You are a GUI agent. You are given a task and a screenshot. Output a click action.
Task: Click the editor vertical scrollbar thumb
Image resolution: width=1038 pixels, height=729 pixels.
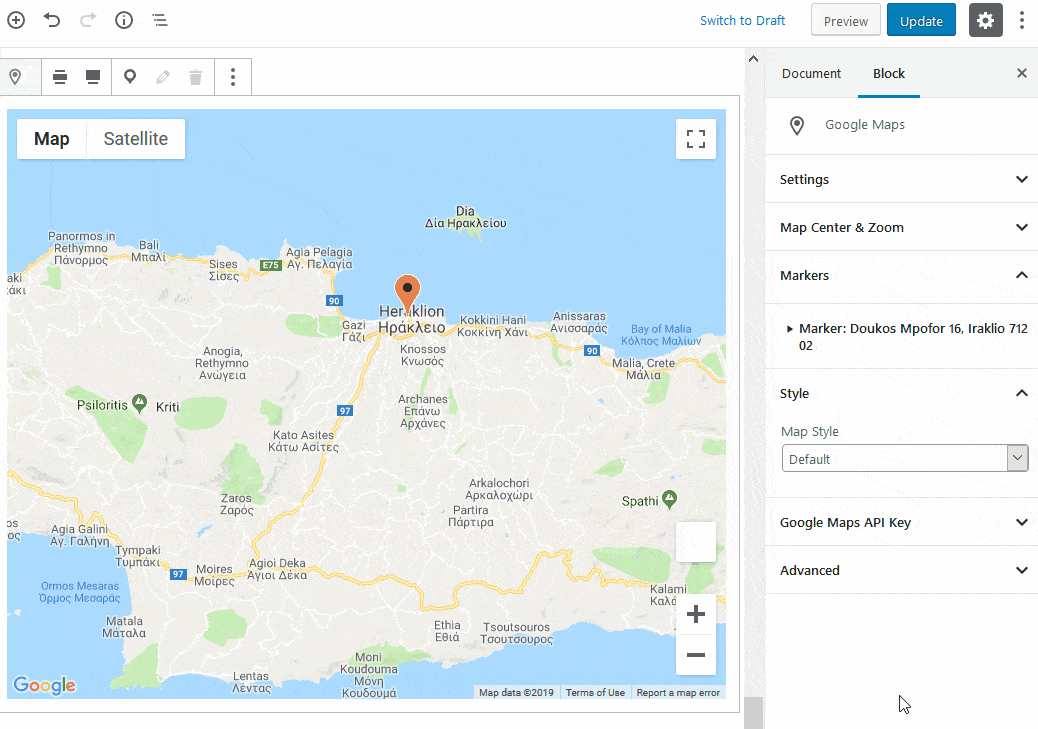(753, 712)
